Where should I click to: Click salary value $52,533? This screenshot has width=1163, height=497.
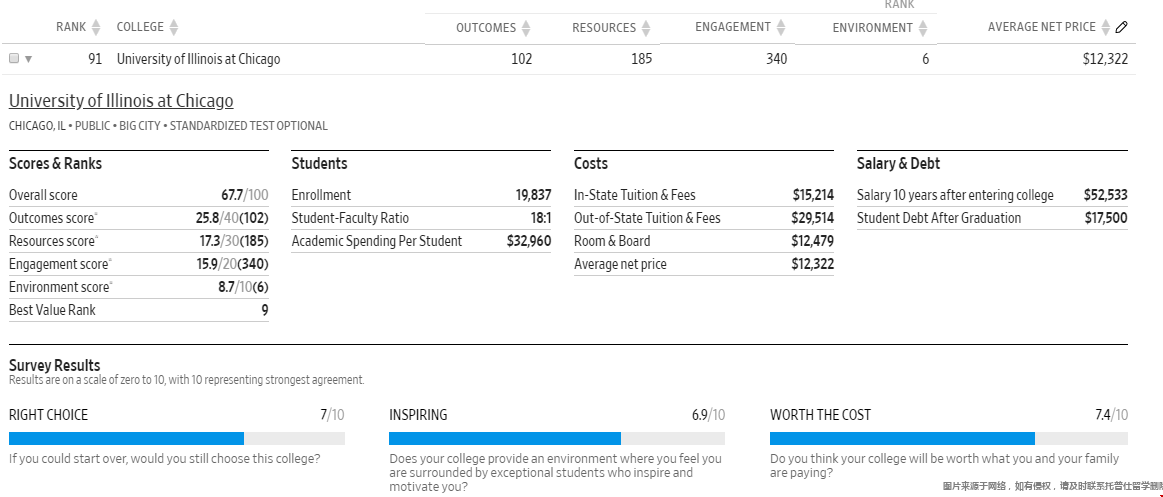(1105, 195)
